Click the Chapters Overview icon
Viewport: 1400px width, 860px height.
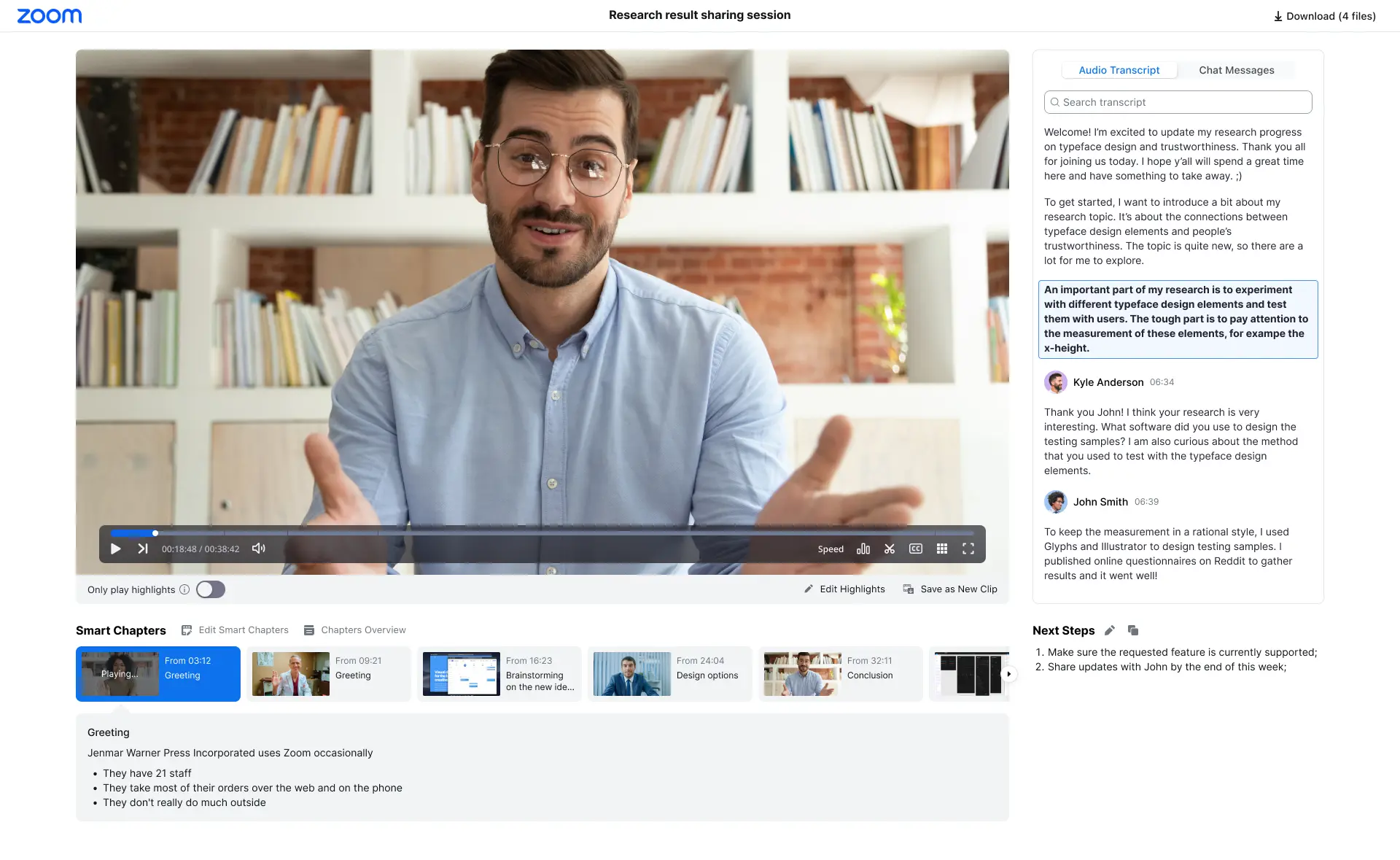pos(308,629)
